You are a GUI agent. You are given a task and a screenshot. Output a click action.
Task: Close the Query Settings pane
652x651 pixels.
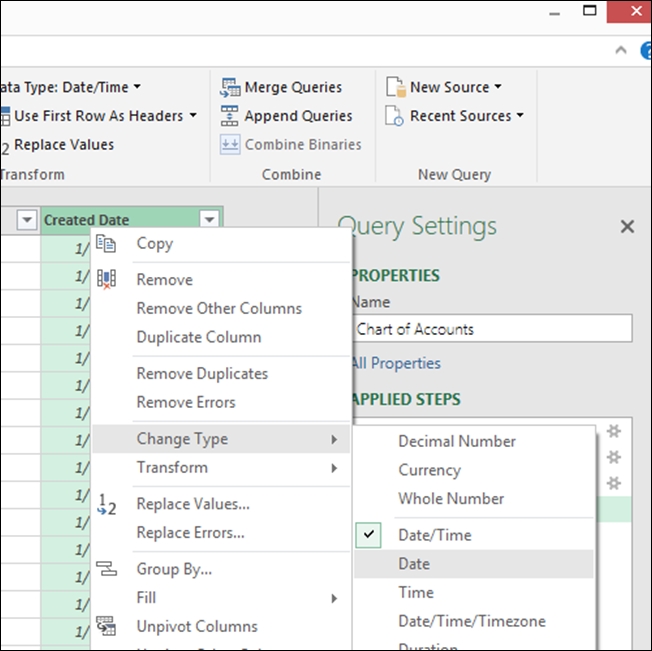tap(627, 227)
